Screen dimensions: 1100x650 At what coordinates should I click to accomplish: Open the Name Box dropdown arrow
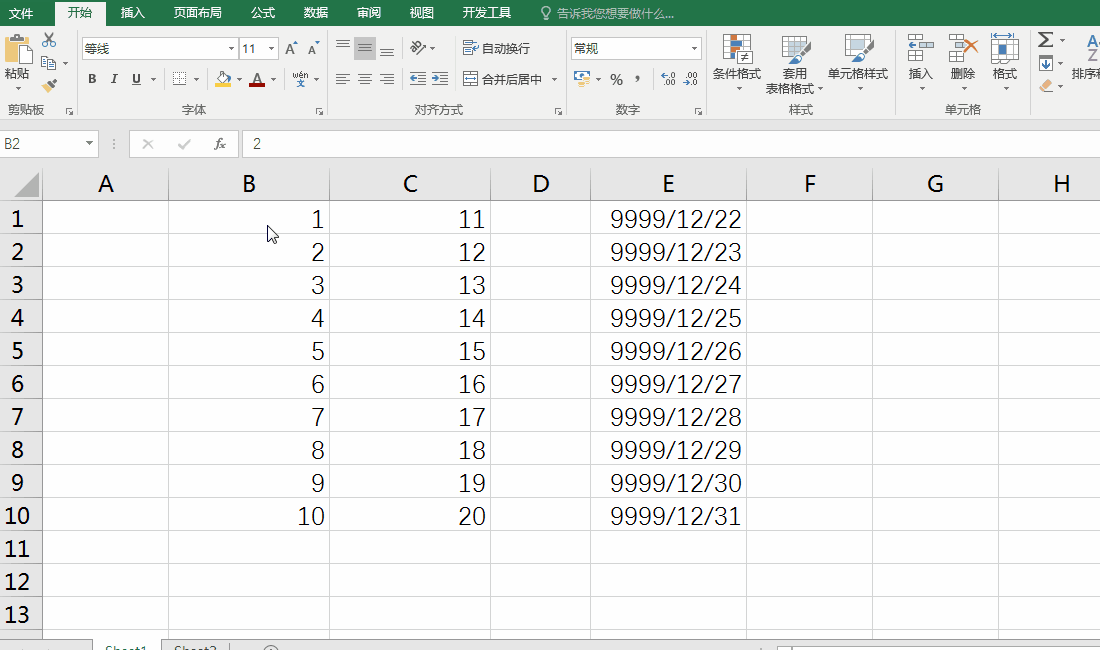89,144
